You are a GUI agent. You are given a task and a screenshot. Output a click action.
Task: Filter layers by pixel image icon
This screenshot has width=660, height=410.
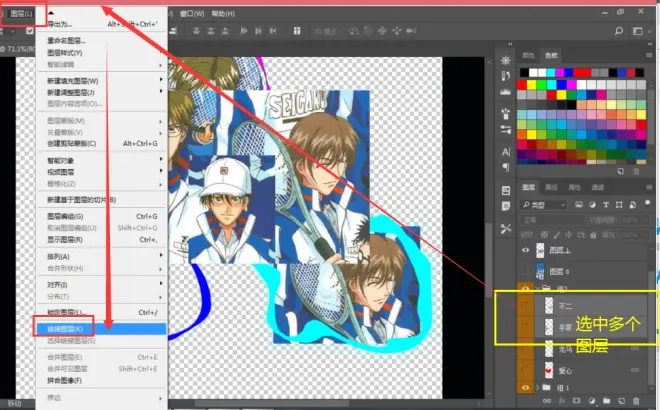579,205
